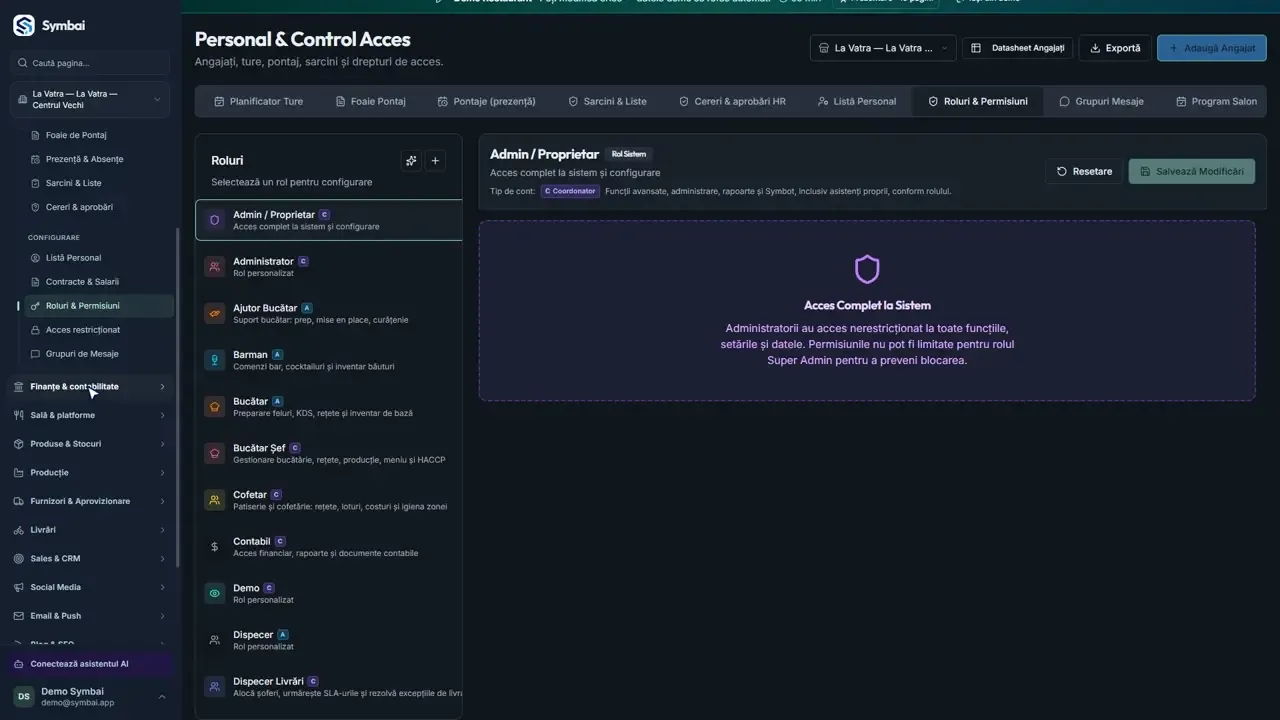The height and width of the screenshot is (720, 1280).
Task: Click the Salvează Modificări button
Action: tap(1192, 171)
